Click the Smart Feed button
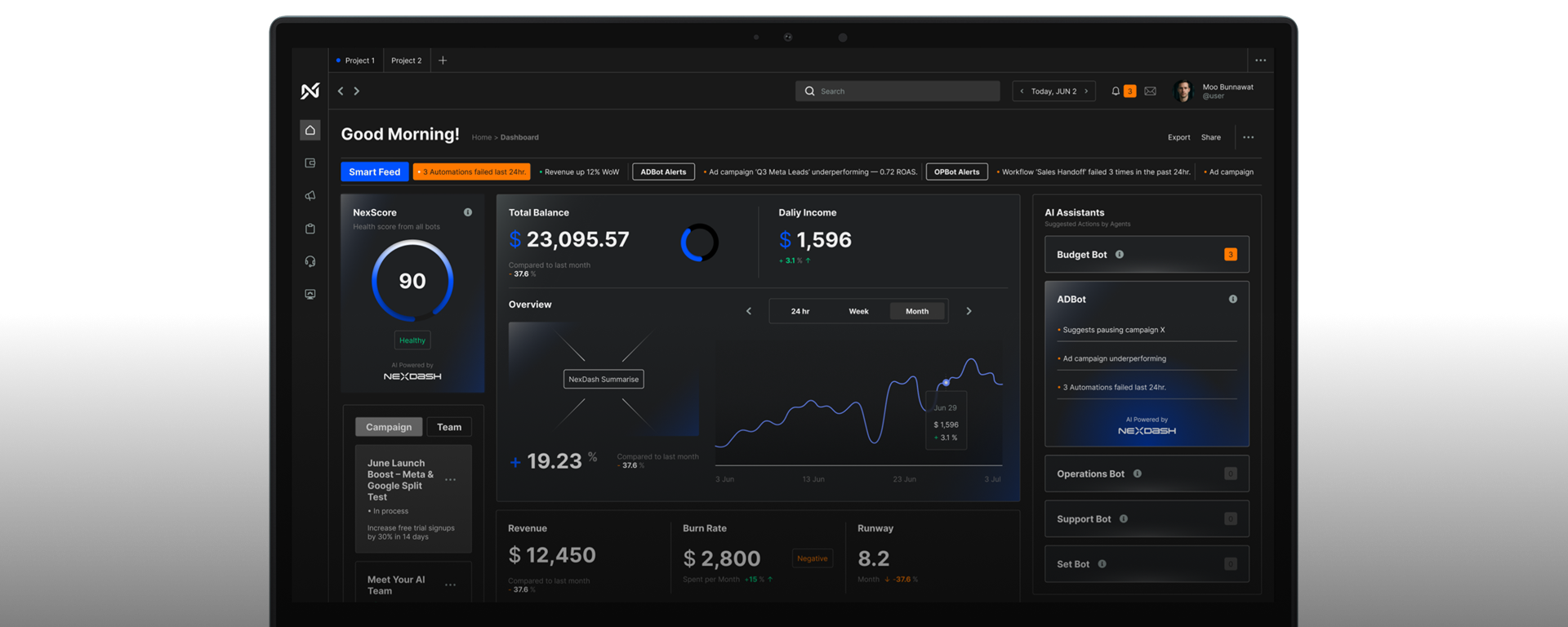Screen dimensions: 1568x627 pyautogui.click(x=375, y=171)
